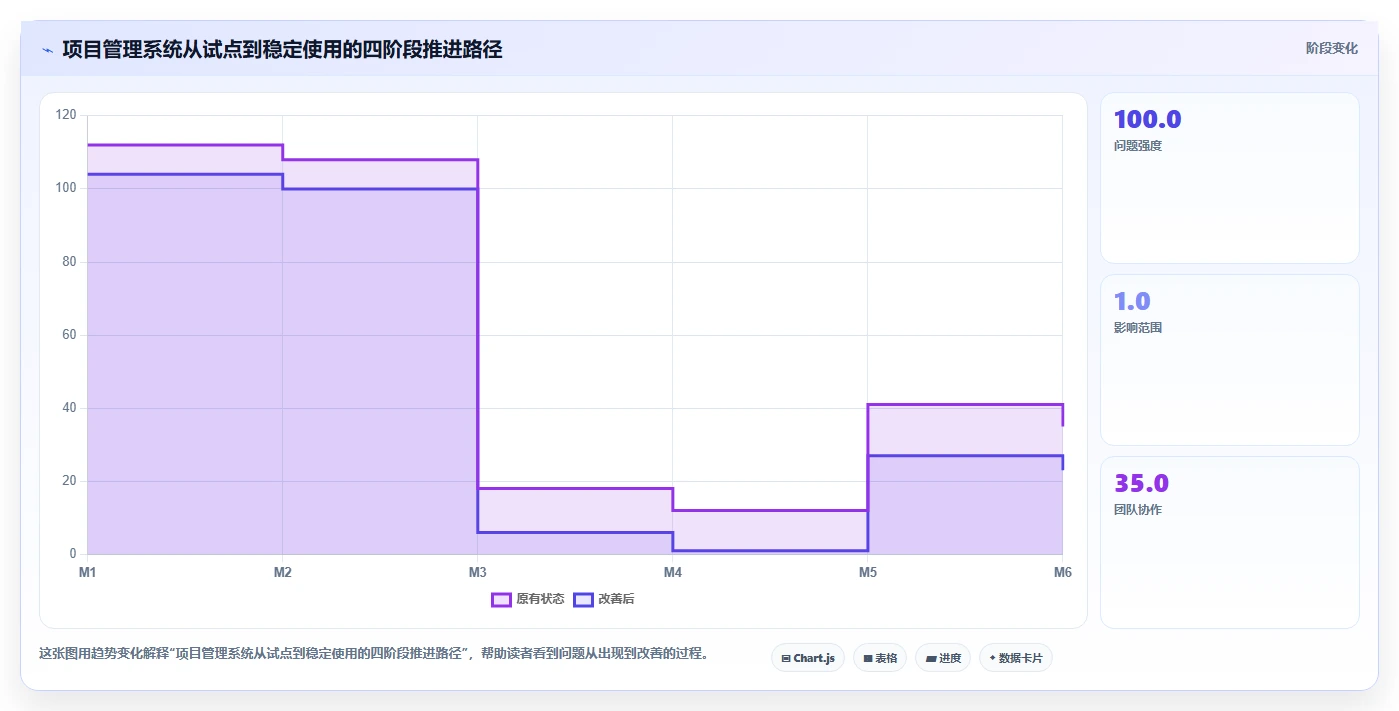Toggle the 原有状态 legend series
The width and height of the screenshot is (1399, 711).
[528, 599]
